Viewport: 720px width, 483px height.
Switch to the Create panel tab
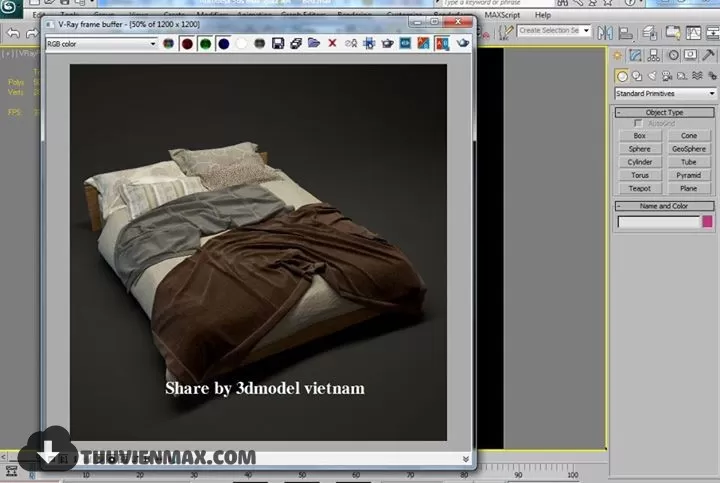pyautogui.click(x=617, y=56)
